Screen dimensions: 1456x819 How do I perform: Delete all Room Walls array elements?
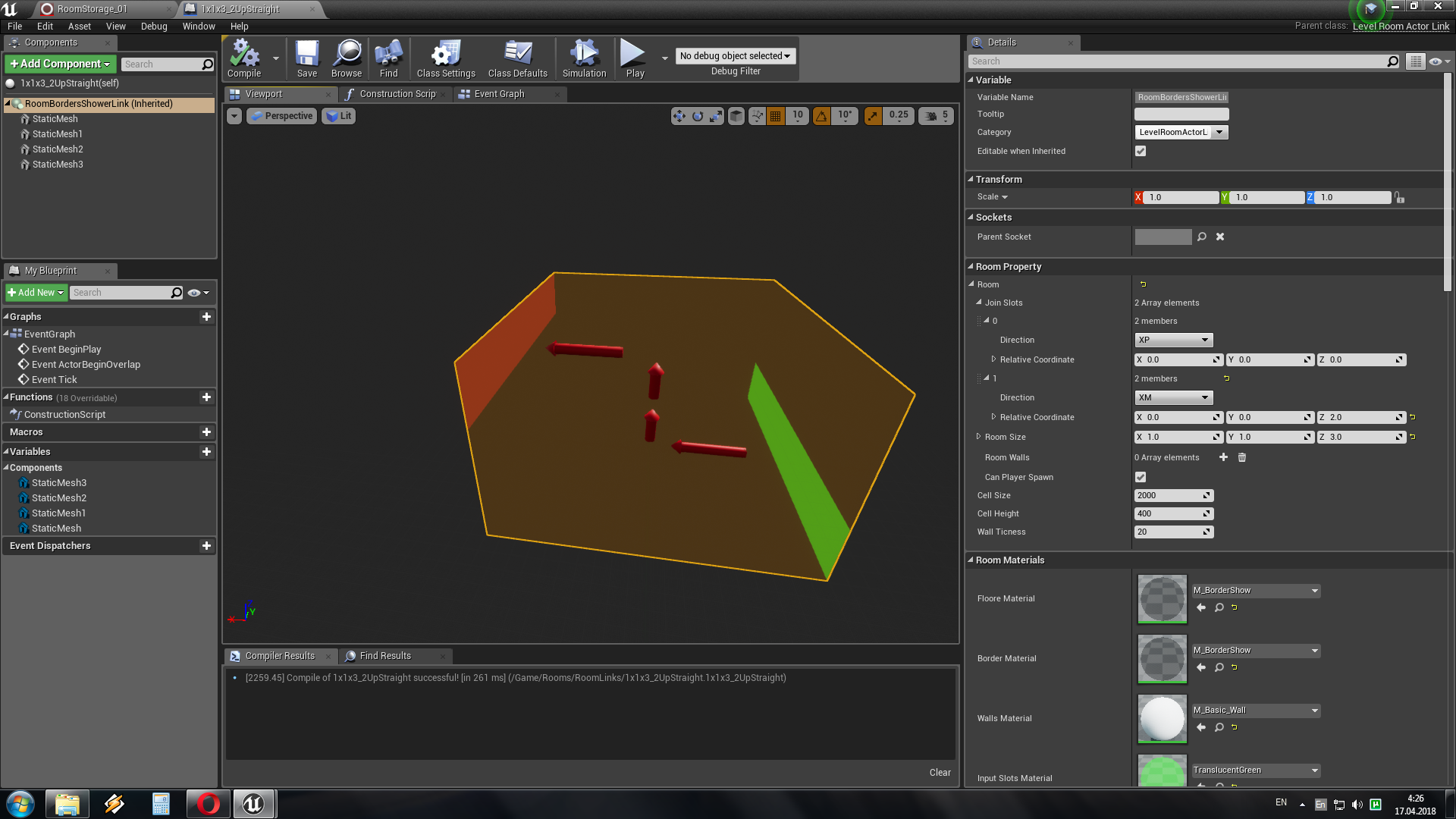coord(1242,457)
